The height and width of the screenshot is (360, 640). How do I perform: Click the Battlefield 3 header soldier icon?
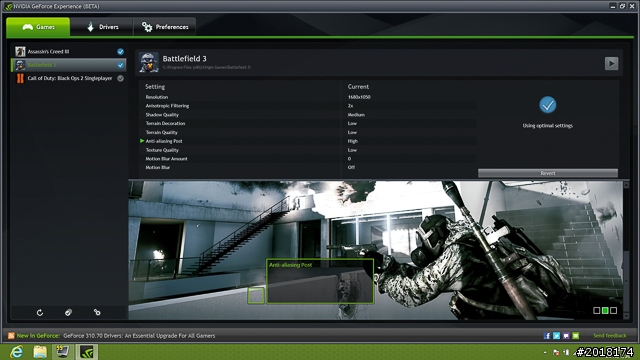pos(148,62)
